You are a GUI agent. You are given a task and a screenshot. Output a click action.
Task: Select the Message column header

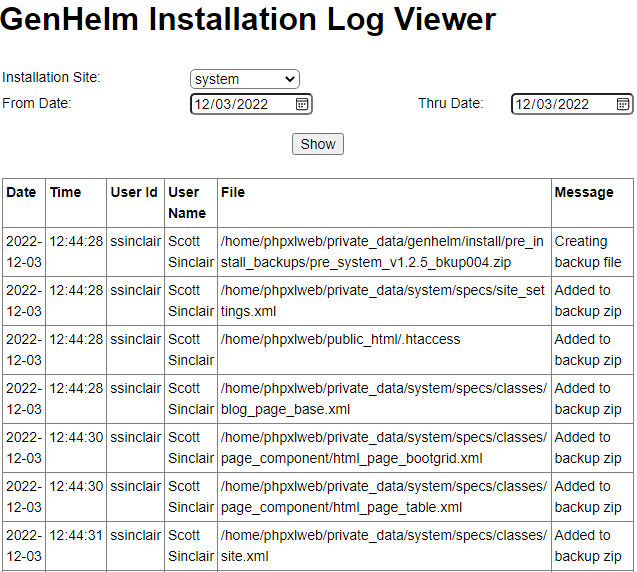(x=584, y=192)
